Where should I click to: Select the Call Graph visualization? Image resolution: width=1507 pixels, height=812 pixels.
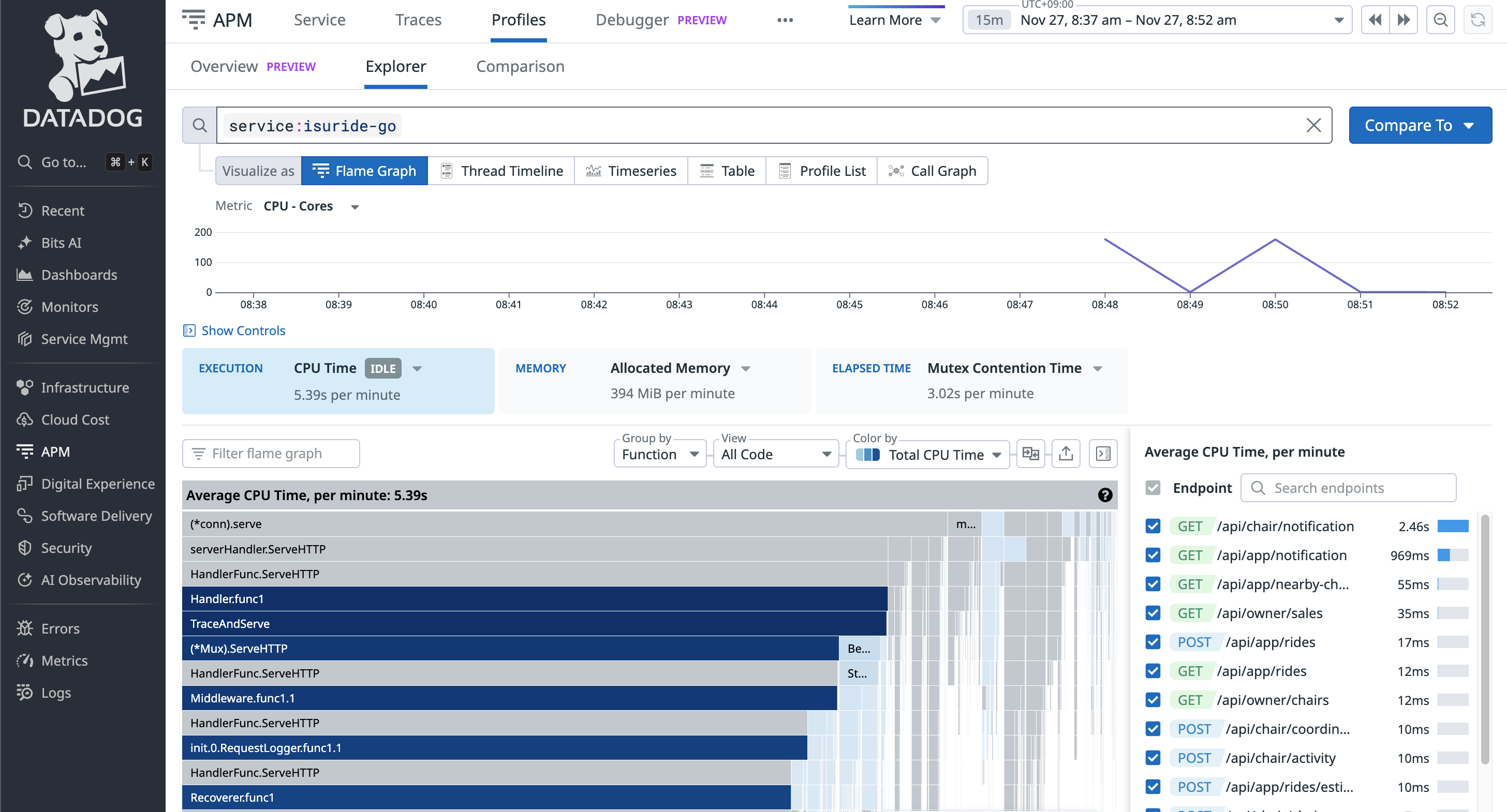(933, 171)
